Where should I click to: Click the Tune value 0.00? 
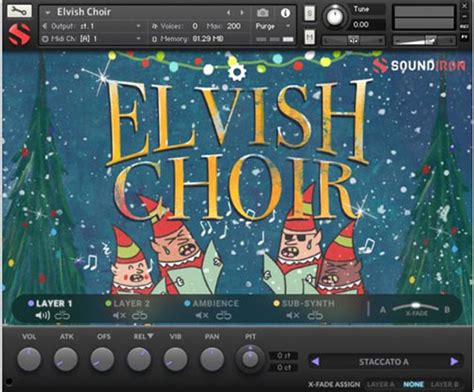(x=361, y=24)
